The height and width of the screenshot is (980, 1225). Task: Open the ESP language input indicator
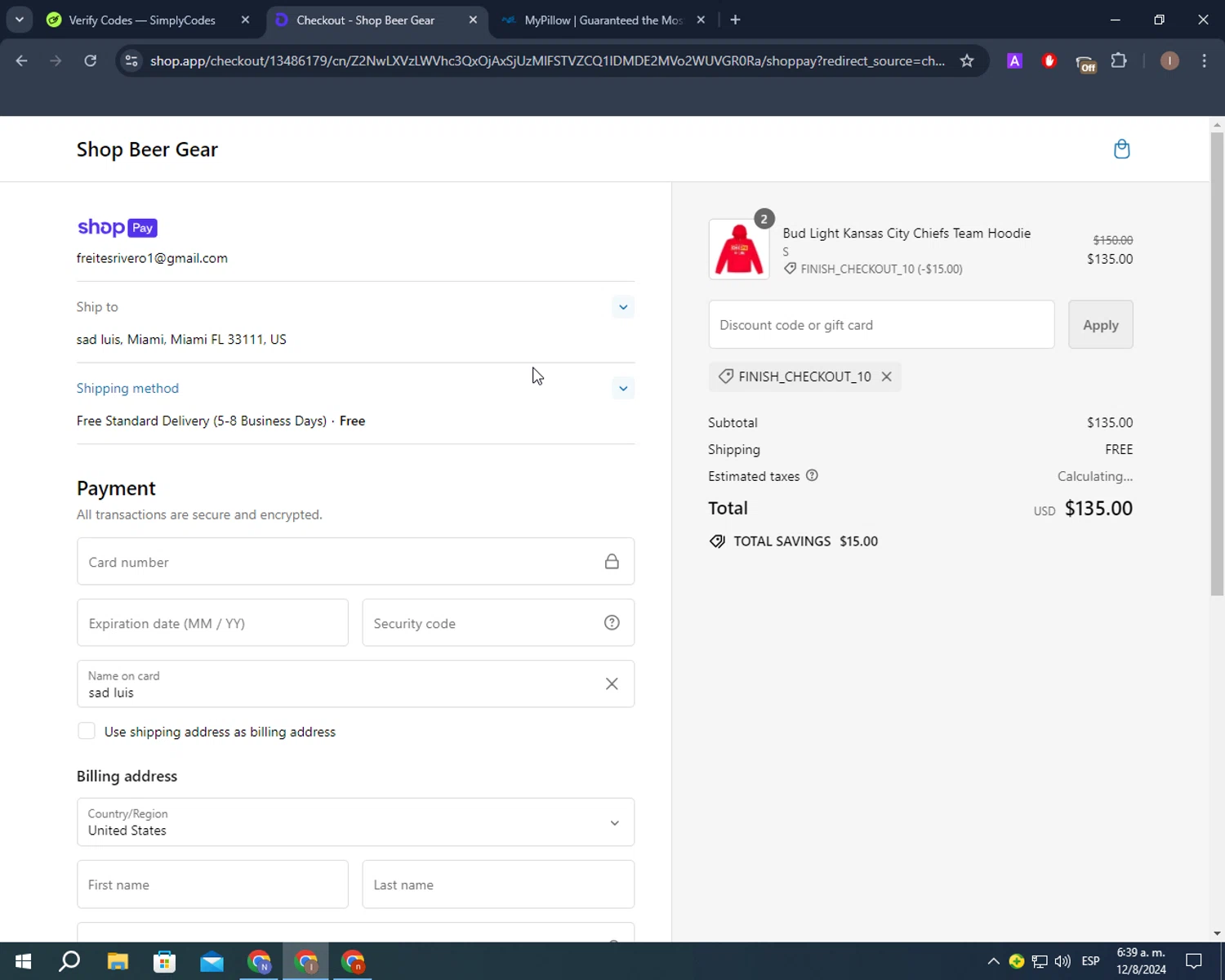tap(1090, 961)
